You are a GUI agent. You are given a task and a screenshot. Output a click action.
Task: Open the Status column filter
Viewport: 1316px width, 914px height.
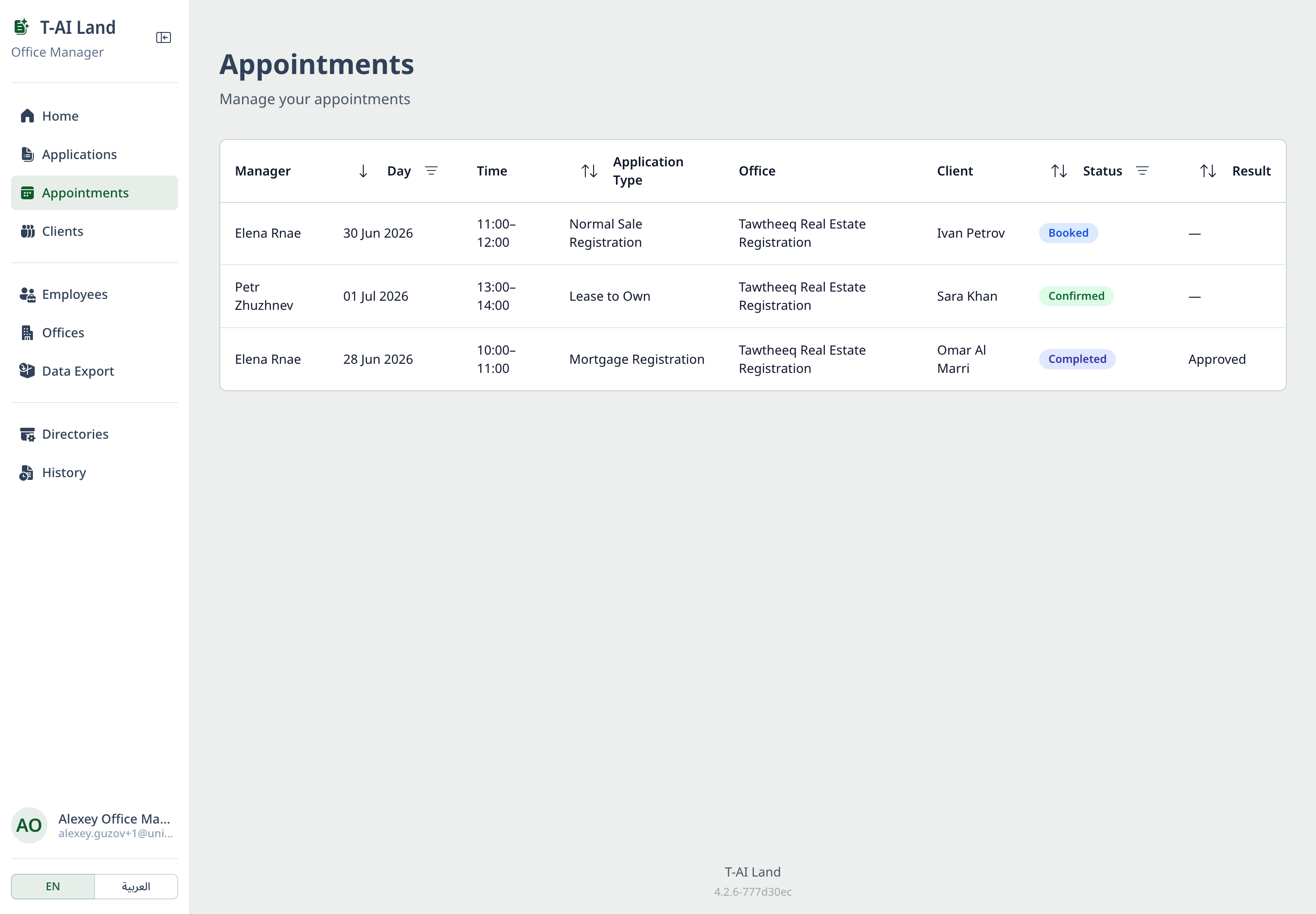[1142, 171]
